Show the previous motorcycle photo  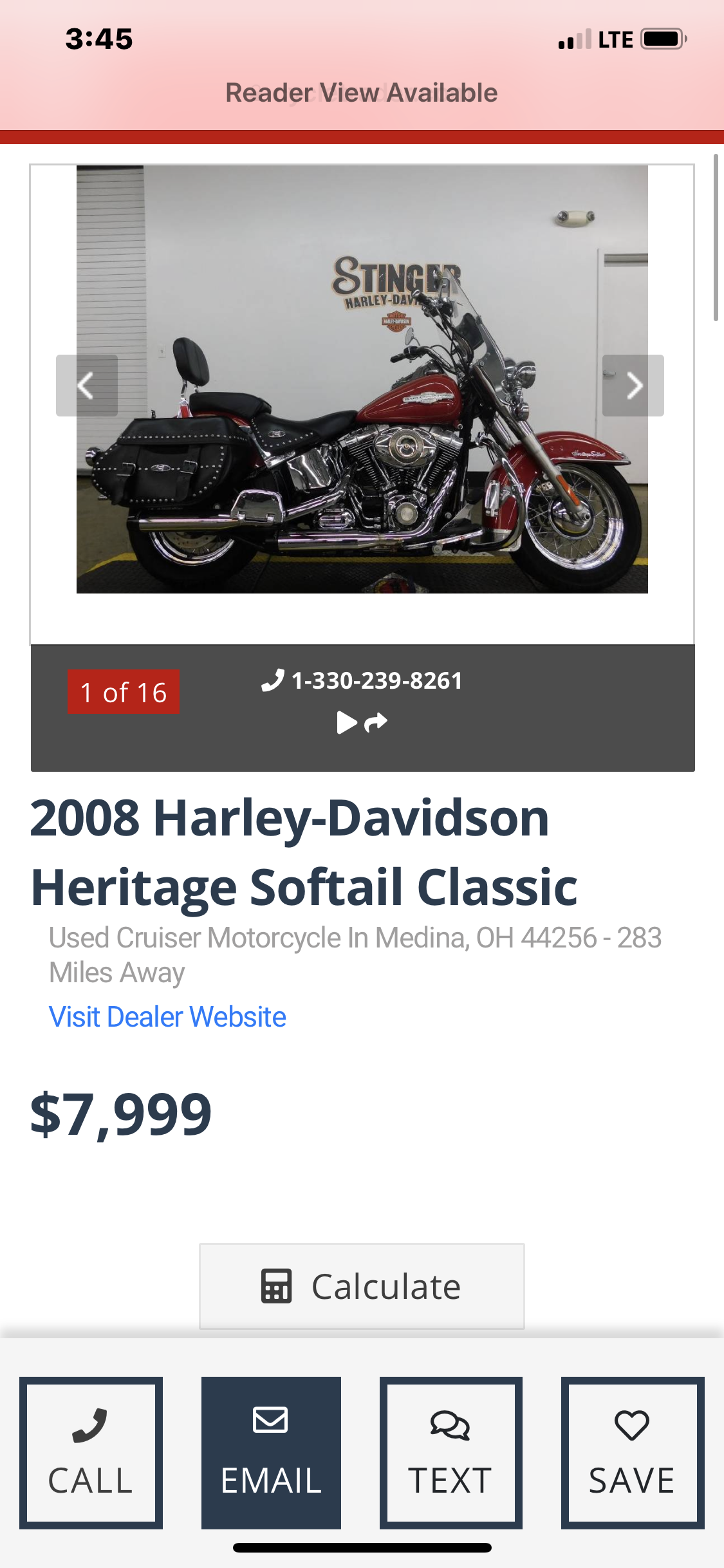(x=87, y=386)
